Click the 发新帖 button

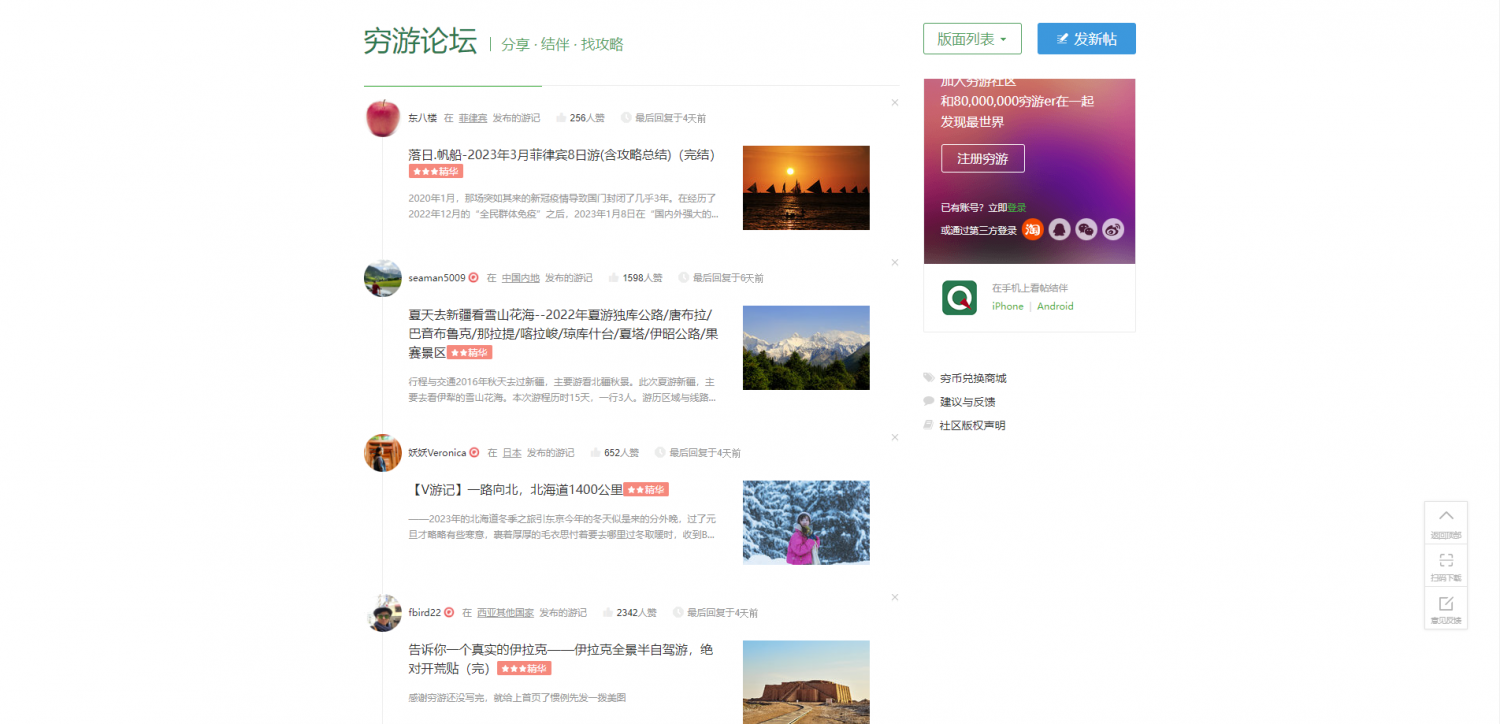[x=1086, y=39]
